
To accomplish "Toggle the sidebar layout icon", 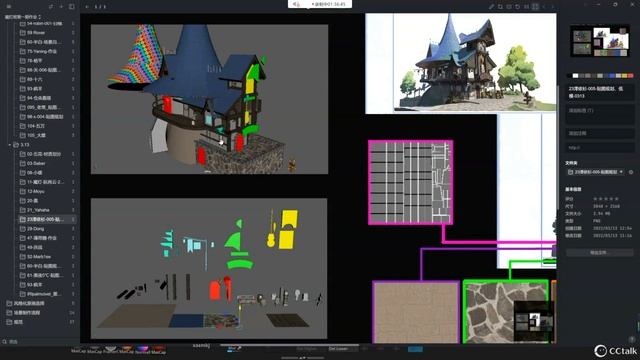I will (72, 7).
